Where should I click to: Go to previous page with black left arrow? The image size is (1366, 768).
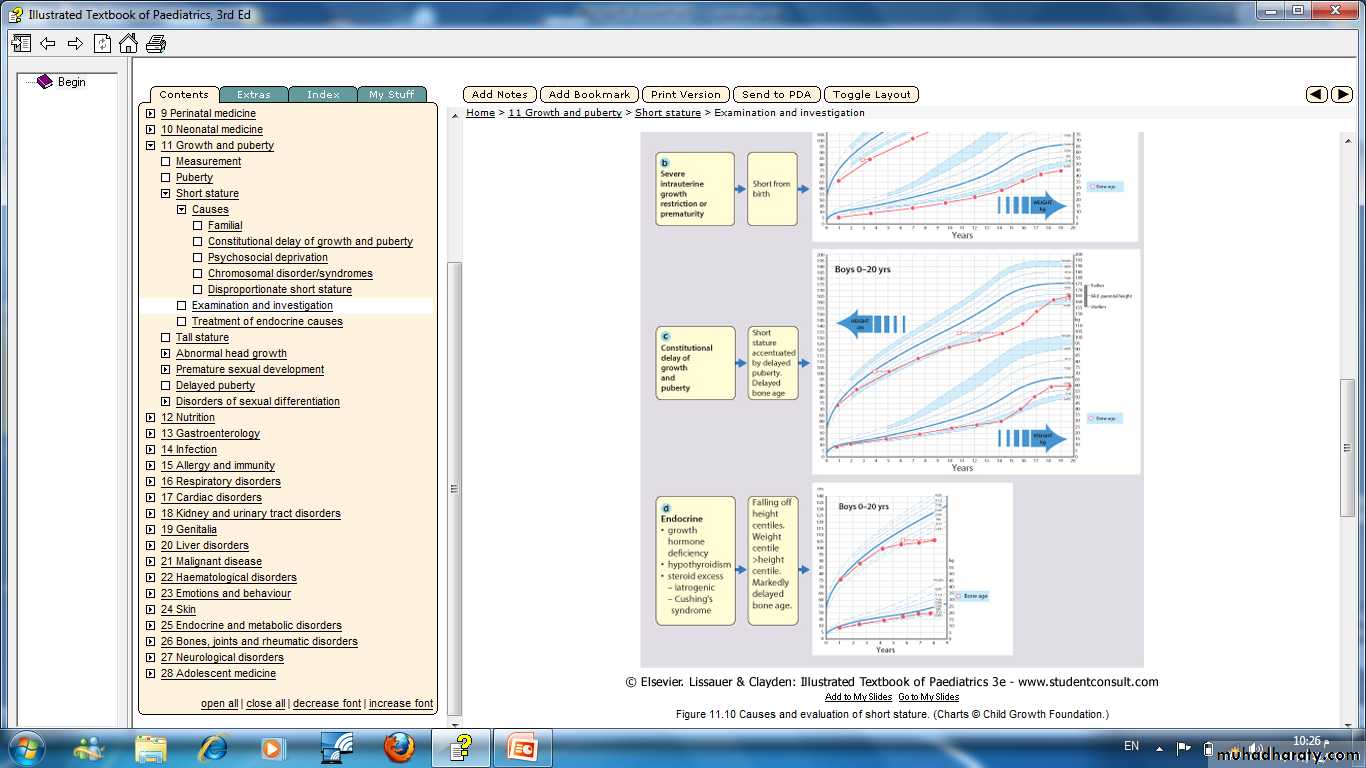click(1317, 94)
